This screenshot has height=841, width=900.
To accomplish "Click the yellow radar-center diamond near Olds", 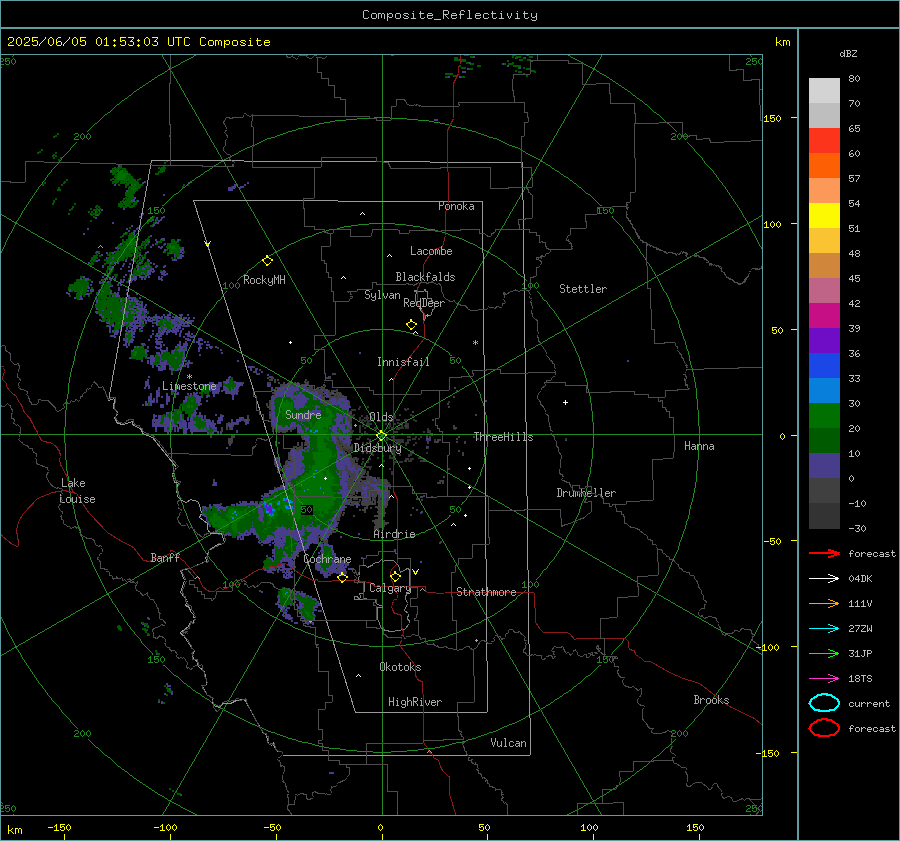I will [381, 436].
